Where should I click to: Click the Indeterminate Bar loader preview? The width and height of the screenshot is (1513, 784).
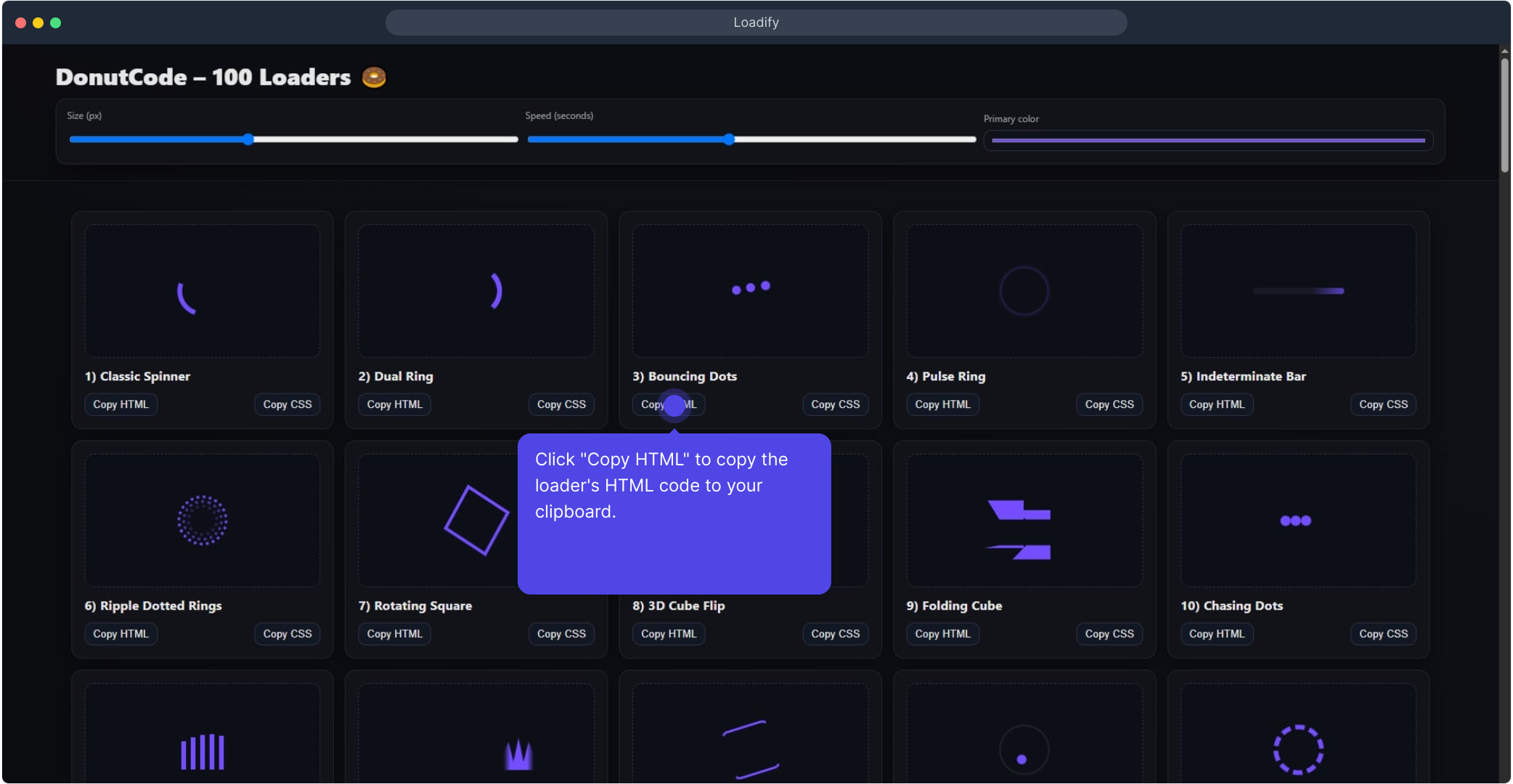point(1298,291)
